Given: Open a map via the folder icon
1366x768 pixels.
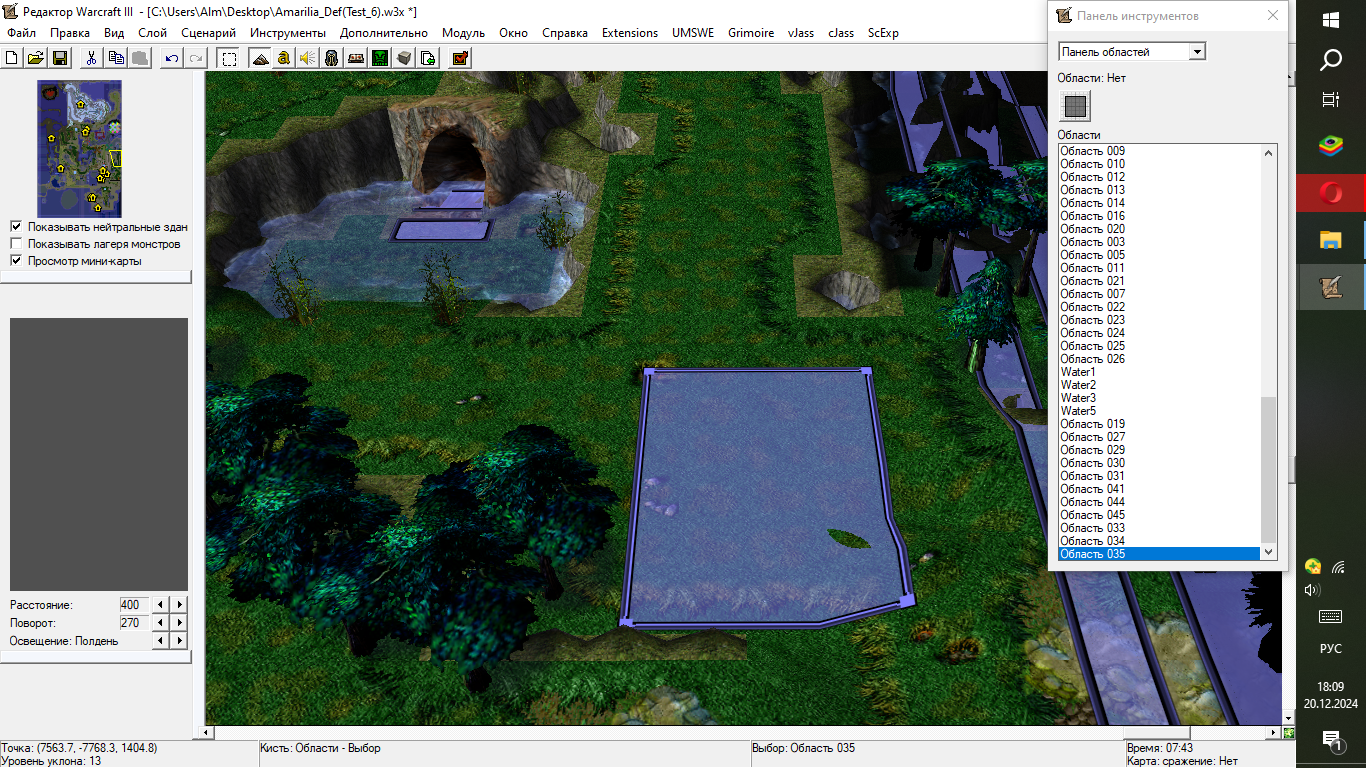Looking at the screenshot, I should point(36,58).
